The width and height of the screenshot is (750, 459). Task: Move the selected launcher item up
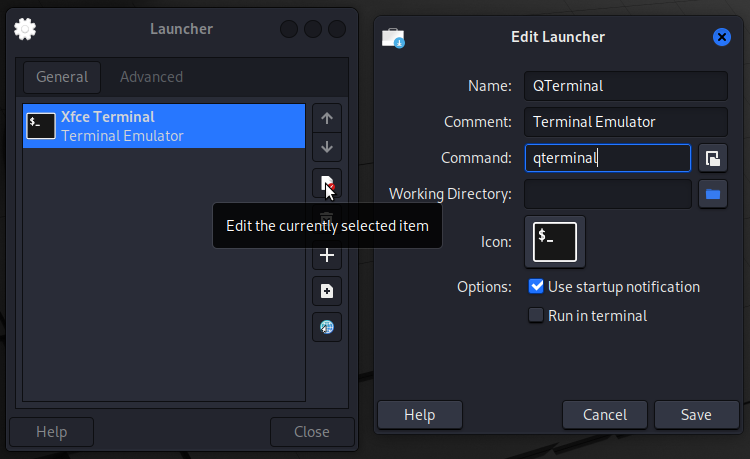pos(327,118)
